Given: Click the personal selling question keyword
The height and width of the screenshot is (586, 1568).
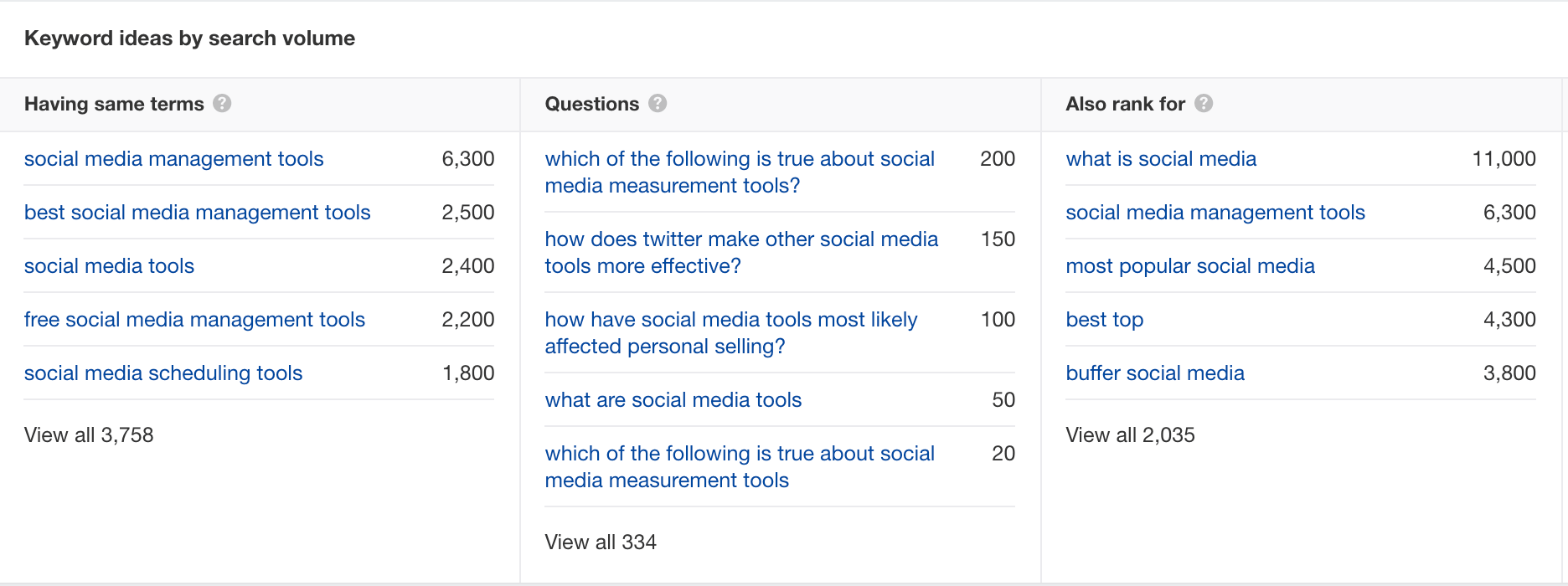Looking at the screenshot, I should (x=730, y=333).
